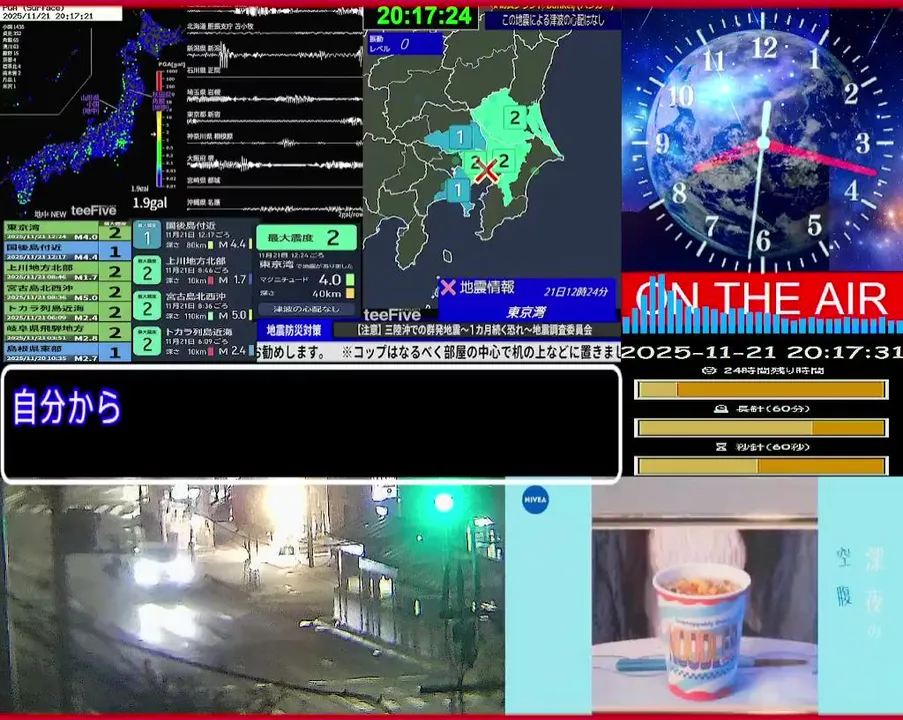The height and width of the screenshot is (720, 903).
Task: Click the 空腹 text in the ad
Action: [x=843, y=577]
